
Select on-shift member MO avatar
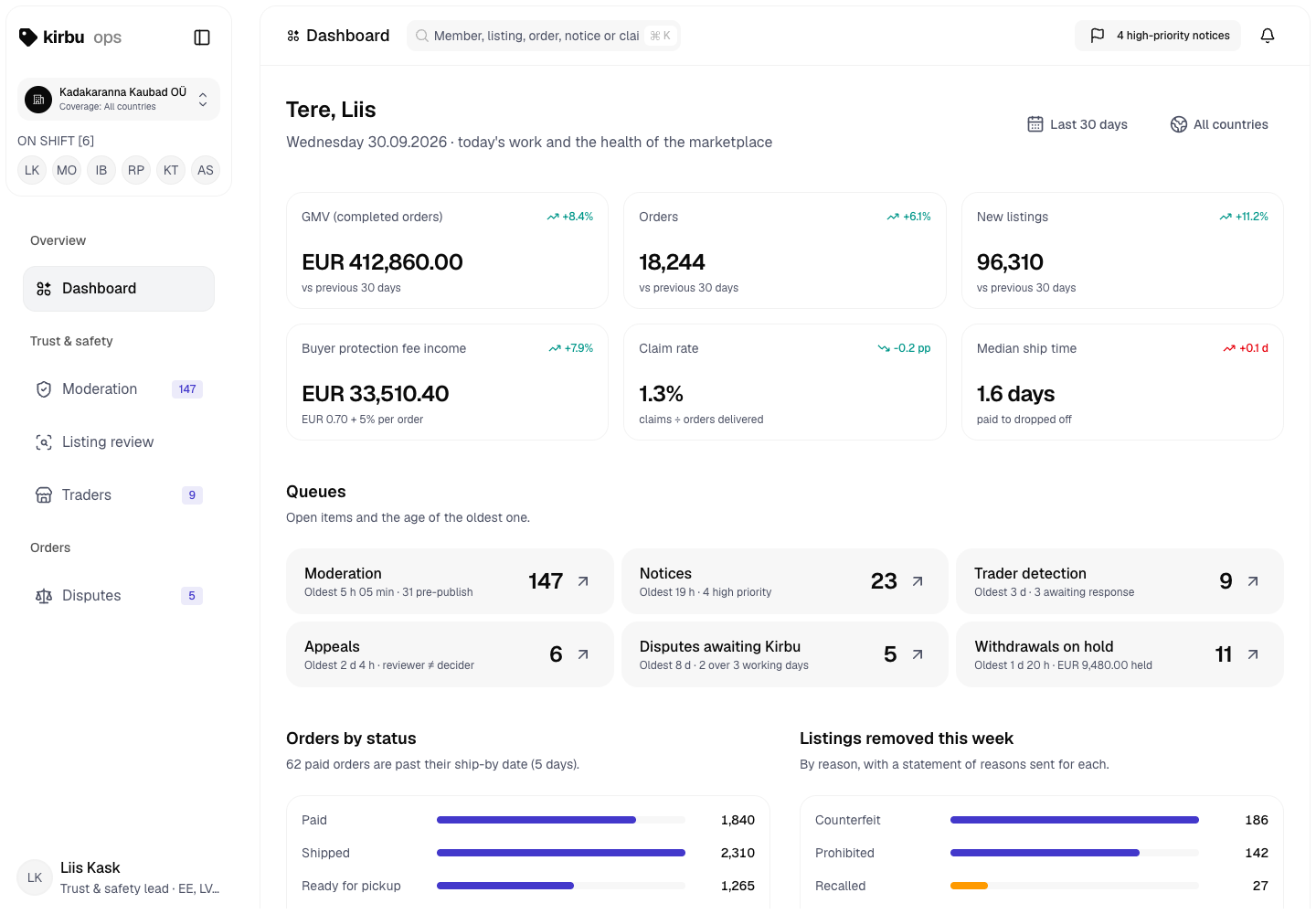(67, 170)
